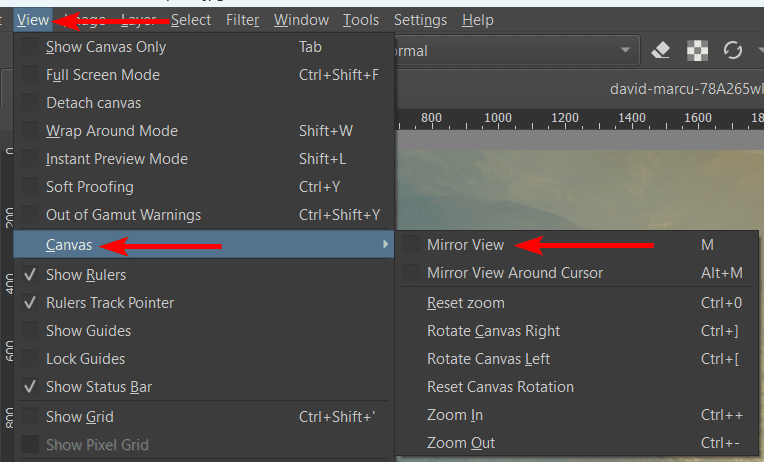Open the Settings menu
The width and height of the screenshot is (764, 462).
click(x=420, y=20)
